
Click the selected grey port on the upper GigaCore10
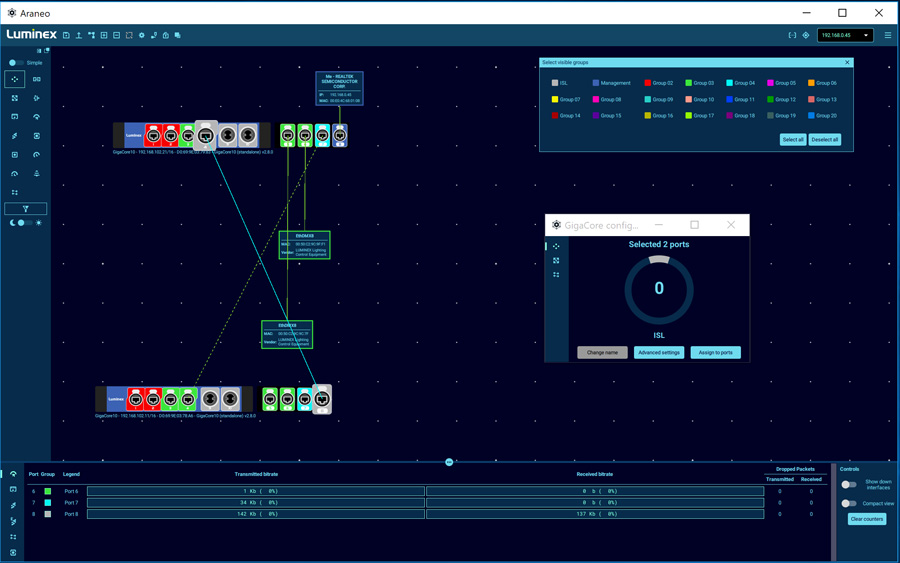coord(206,136)
